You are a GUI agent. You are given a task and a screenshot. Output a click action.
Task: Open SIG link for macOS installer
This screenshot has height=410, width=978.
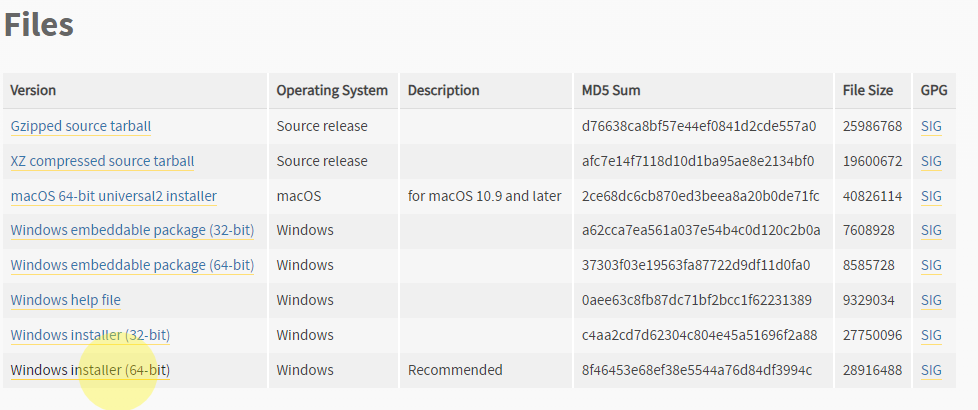pyautogui.click(x=931, y=197)
